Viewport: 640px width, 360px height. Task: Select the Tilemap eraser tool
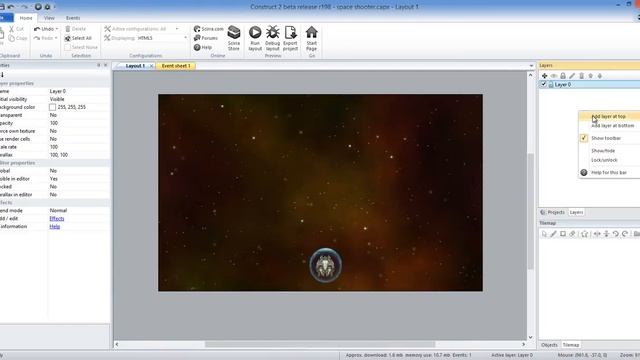pos(572,234)
